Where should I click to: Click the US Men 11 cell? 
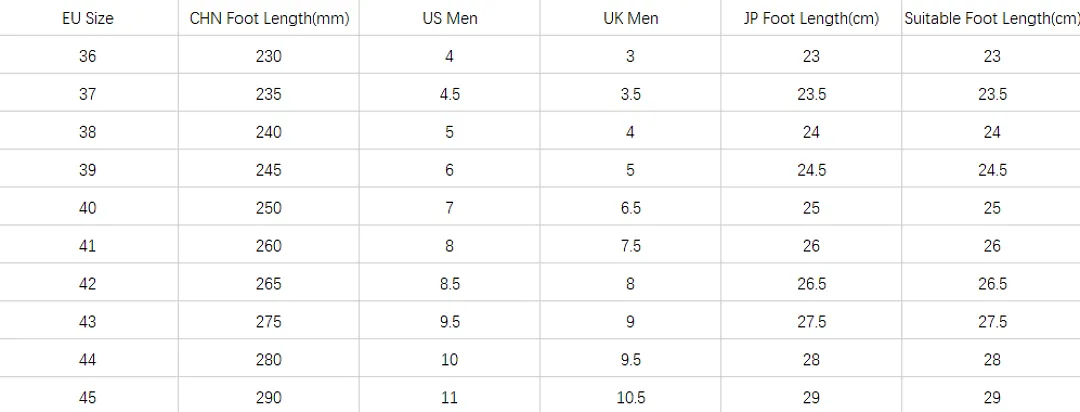449,396
